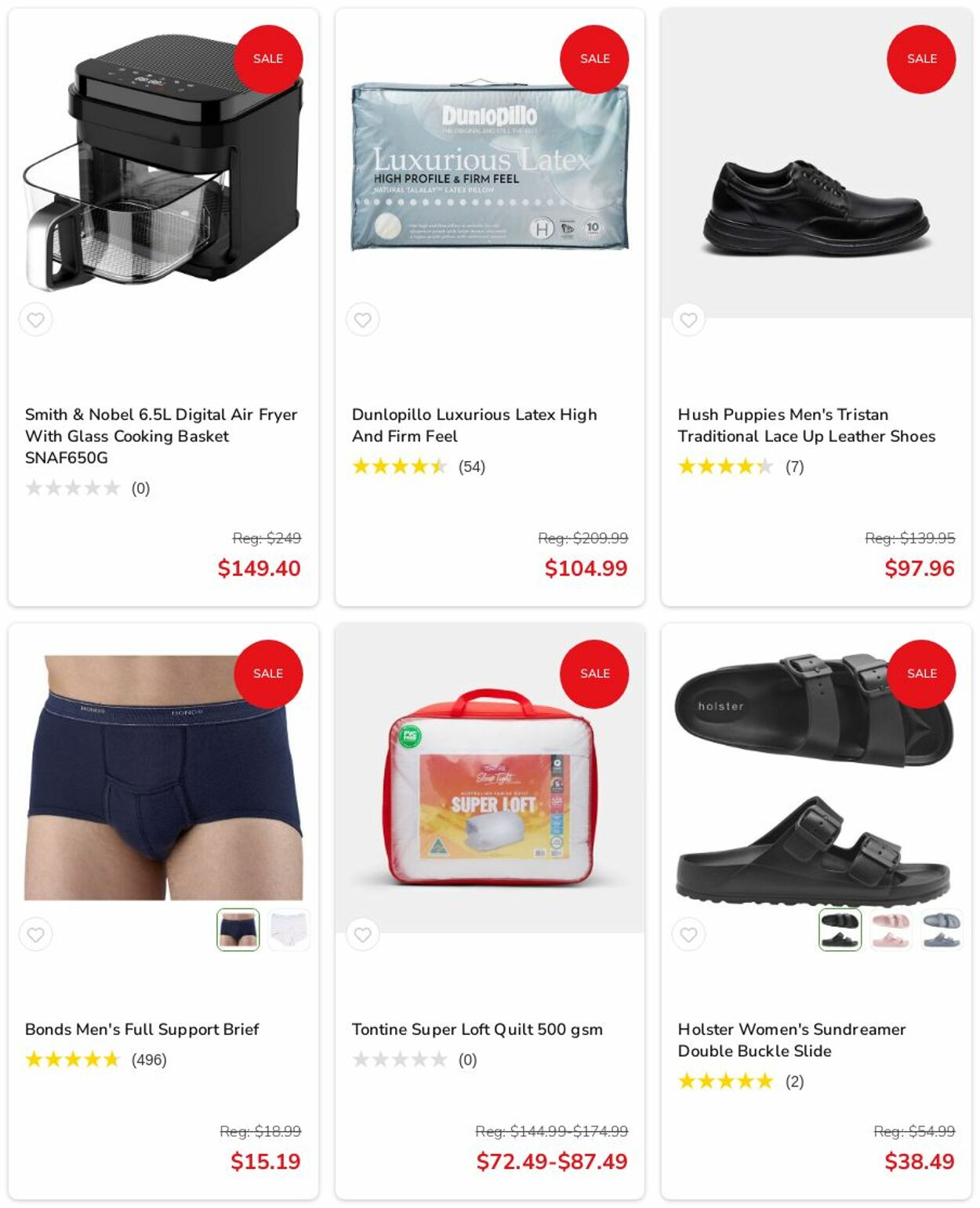The height and width of the screenshot is (1208, 980).
Task: Click SALE badge on Tontine quilt
Action: coord(594,673)
